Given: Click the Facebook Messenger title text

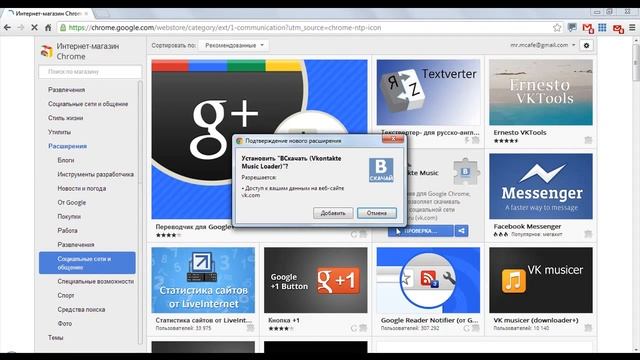Looking at the screenshot, I should (527, 227).
